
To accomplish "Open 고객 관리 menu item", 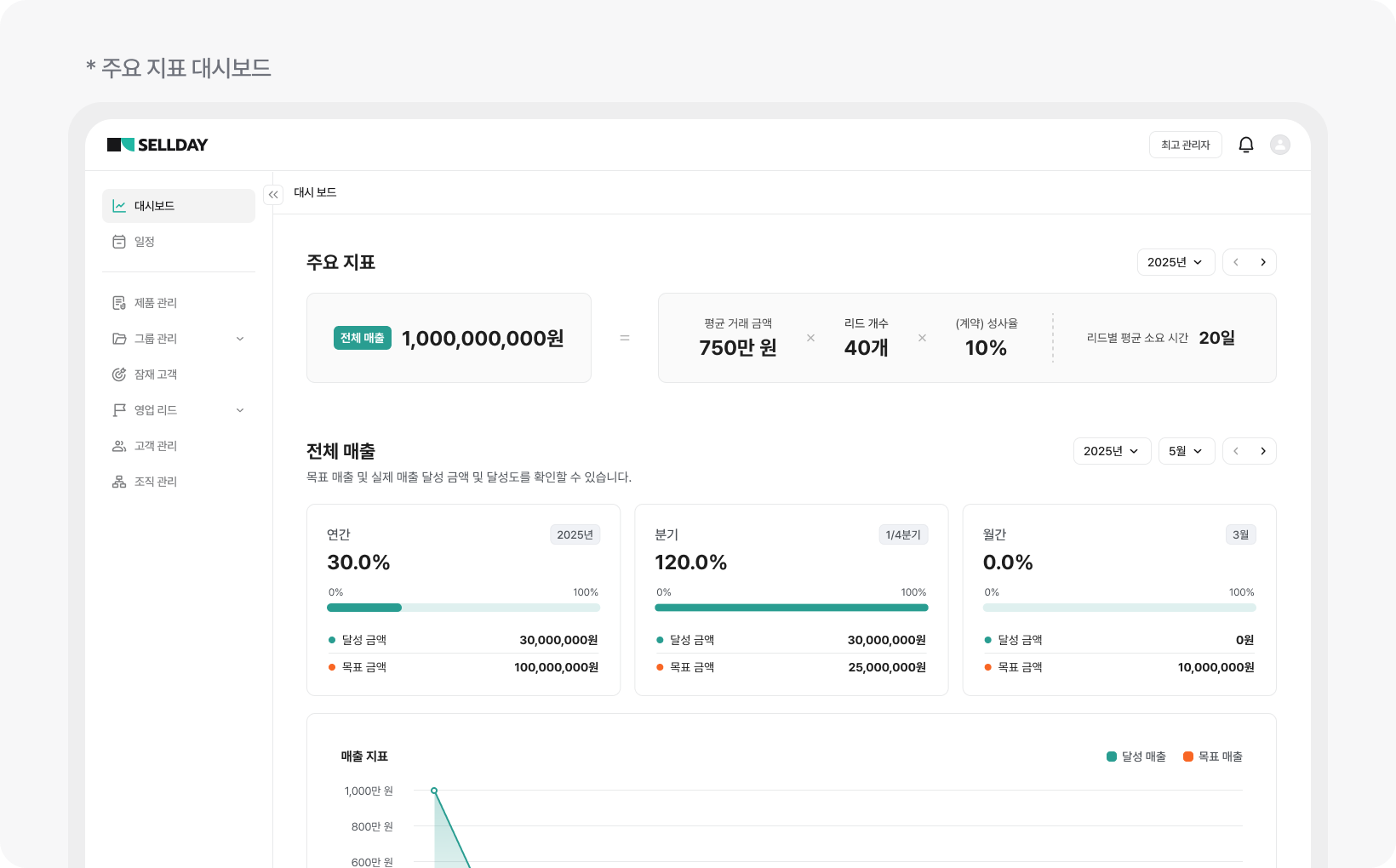I will pos(179,446).
